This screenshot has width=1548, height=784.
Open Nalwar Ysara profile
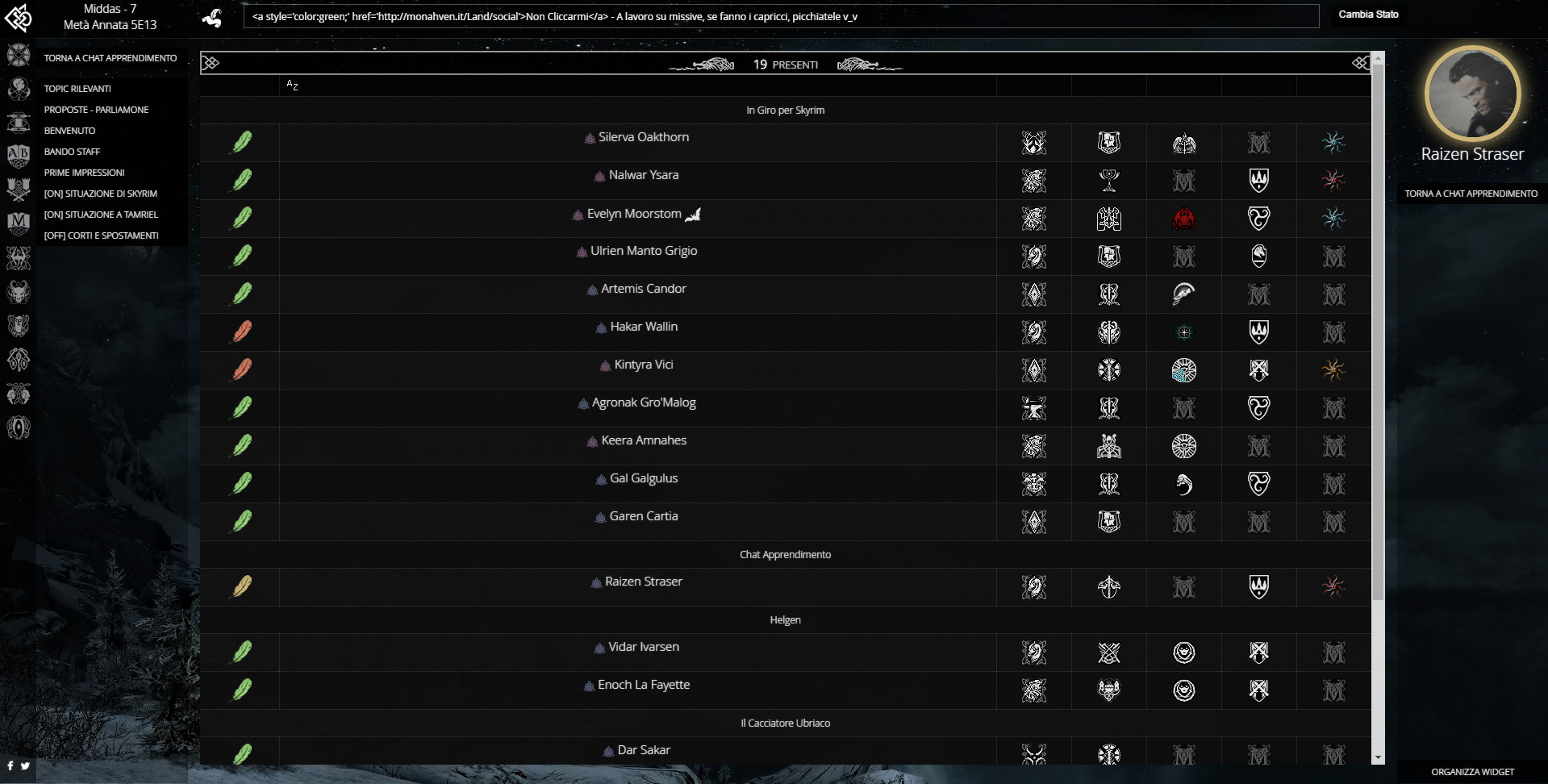tap(644, 175)
